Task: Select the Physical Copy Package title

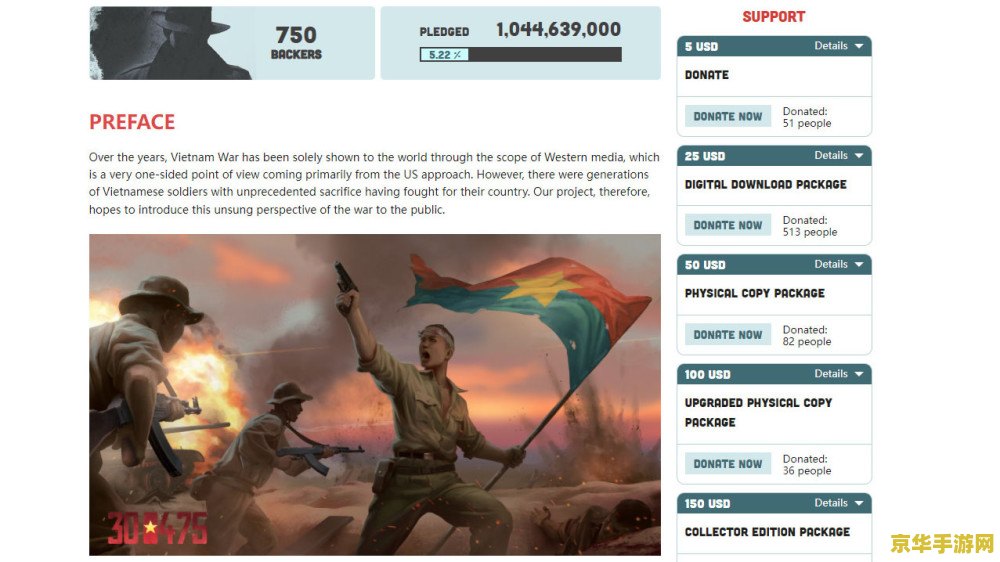Action: 754,293
